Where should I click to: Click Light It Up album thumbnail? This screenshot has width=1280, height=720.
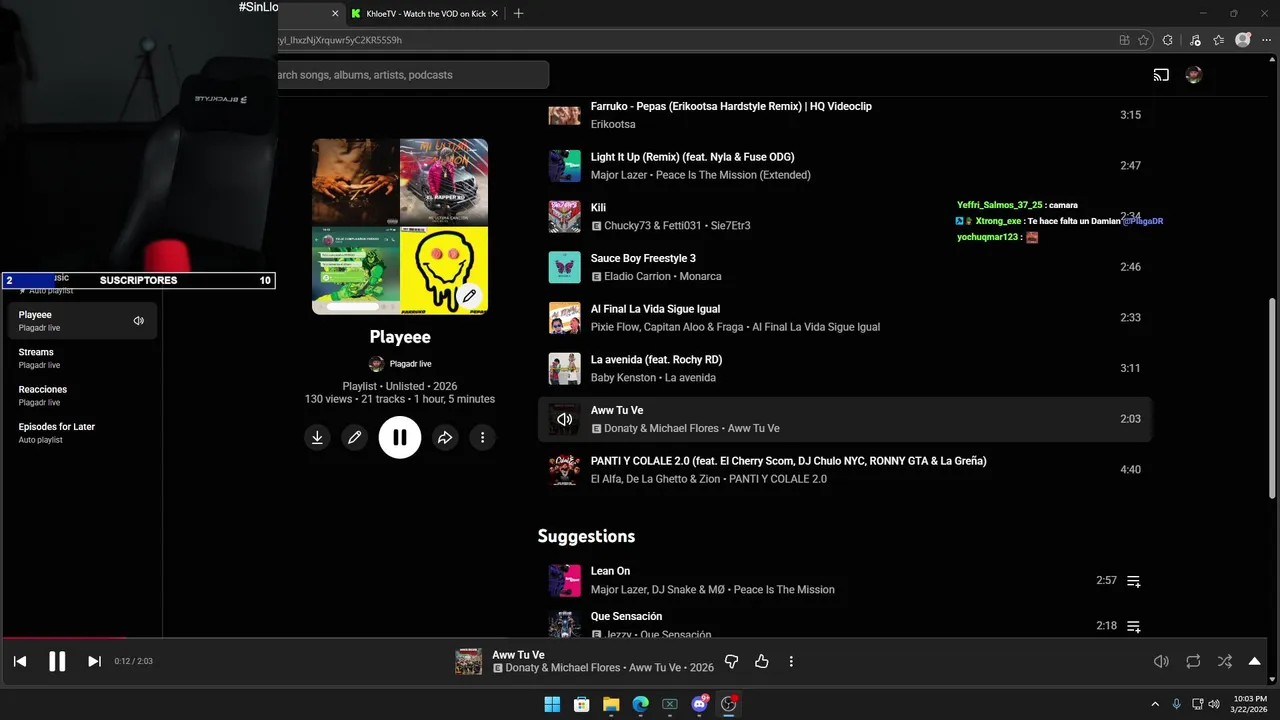pos(565,166)
